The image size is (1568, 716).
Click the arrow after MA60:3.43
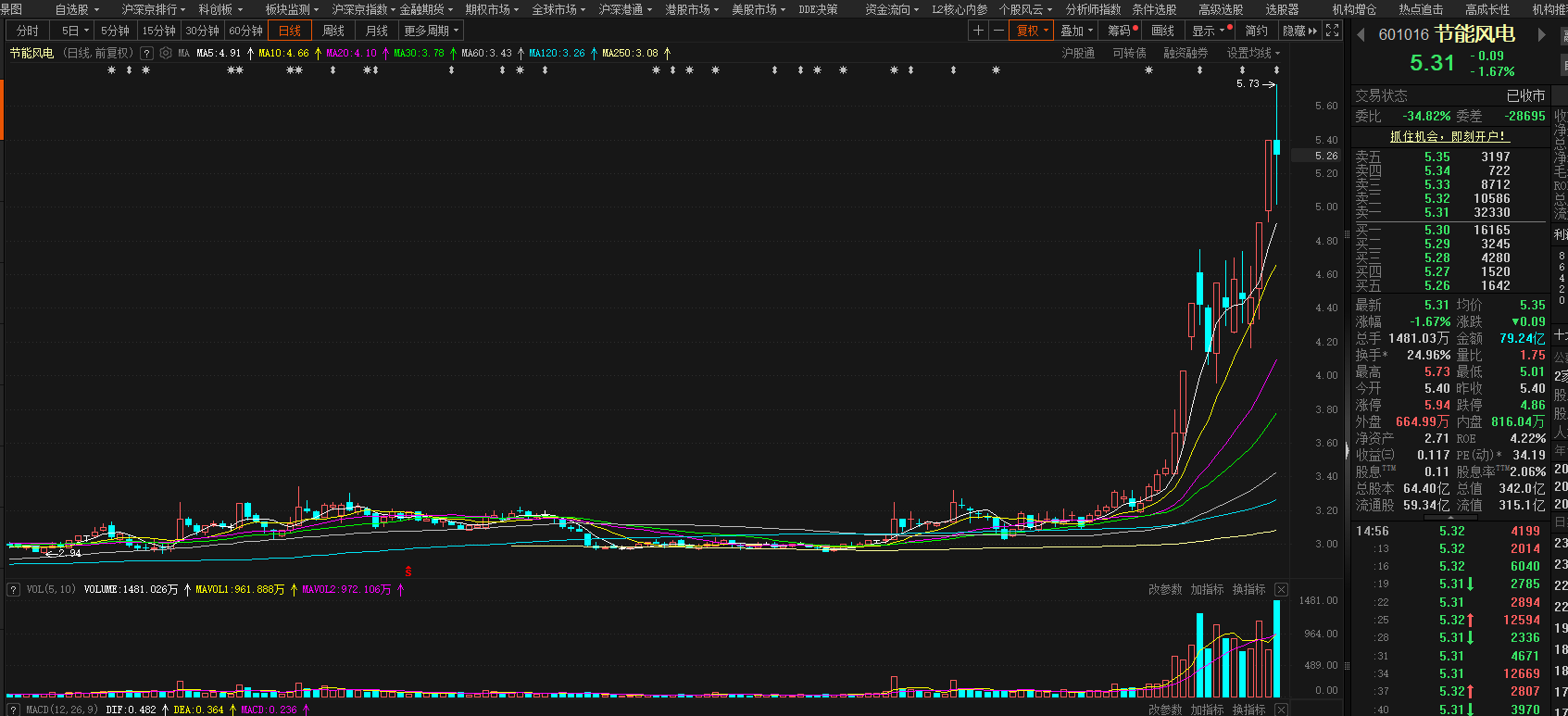521,54
